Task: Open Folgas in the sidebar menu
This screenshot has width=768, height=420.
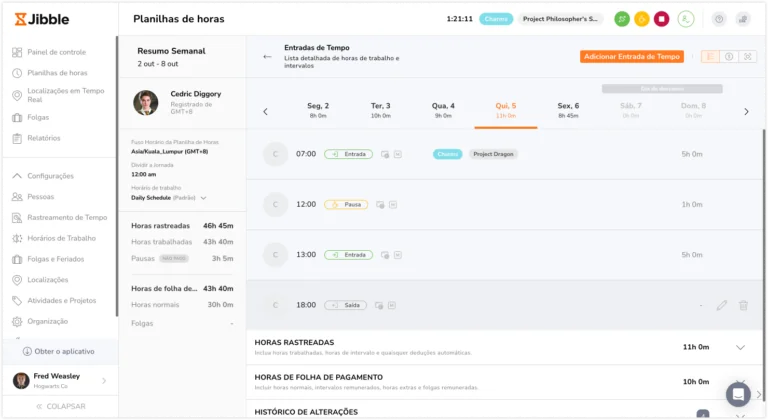Action: [30, 117]
